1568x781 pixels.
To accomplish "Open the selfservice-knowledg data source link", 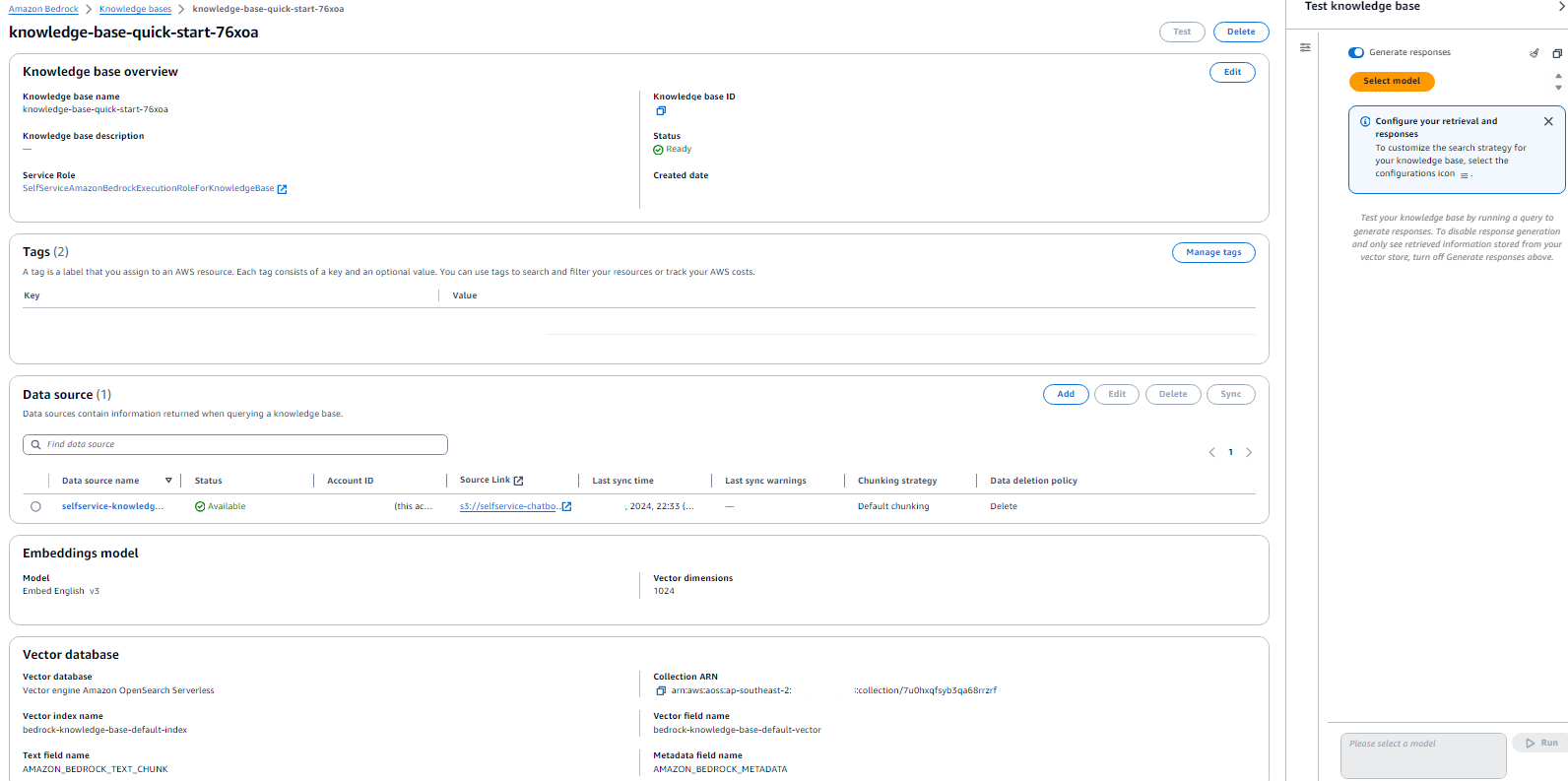I will (x=112, y=506).
